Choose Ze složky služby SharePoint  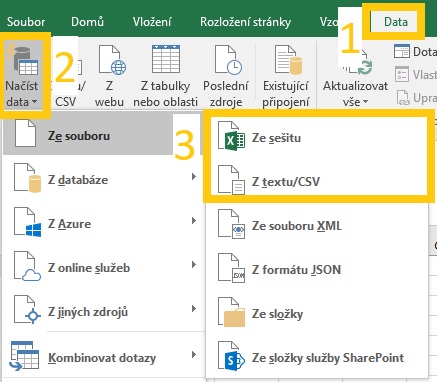[317, 358]
